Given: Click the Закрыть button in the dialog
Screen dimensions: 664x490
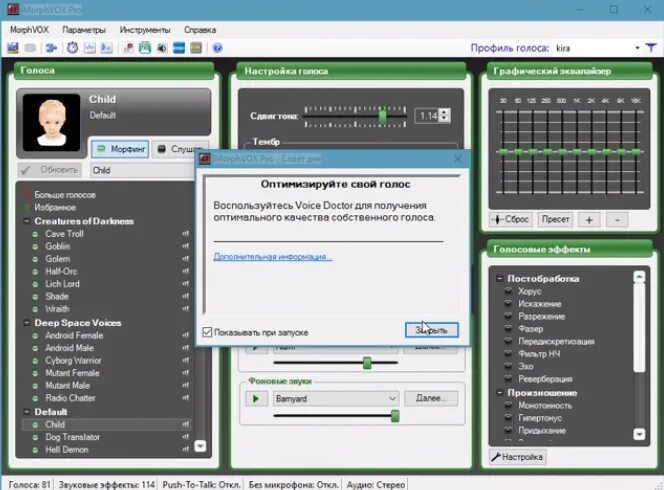Looking at the screenshot, I should click(432, 330).
